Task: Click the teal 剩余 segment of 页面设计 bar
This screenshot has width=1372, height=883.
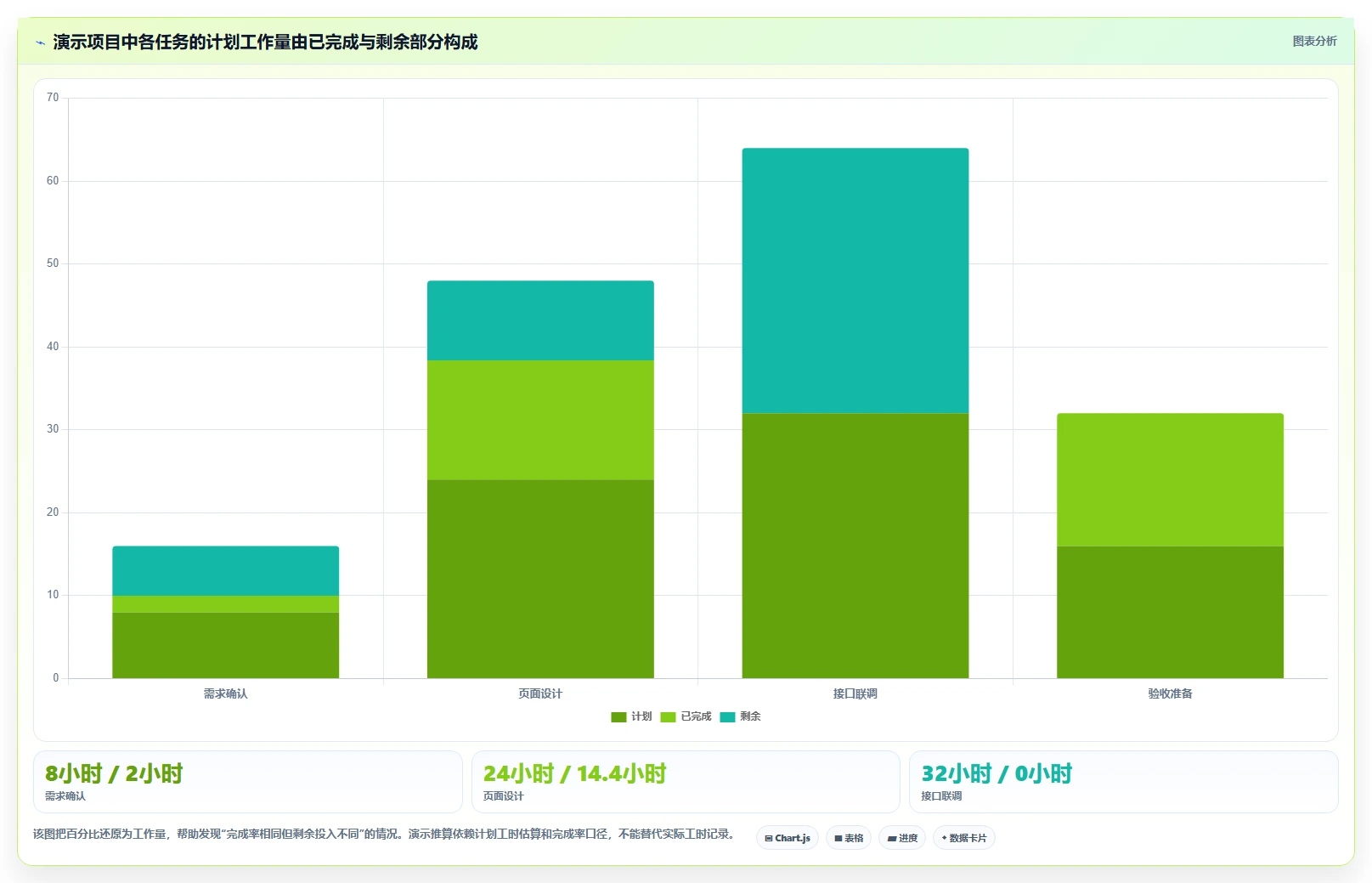Action: click(540, 320)
